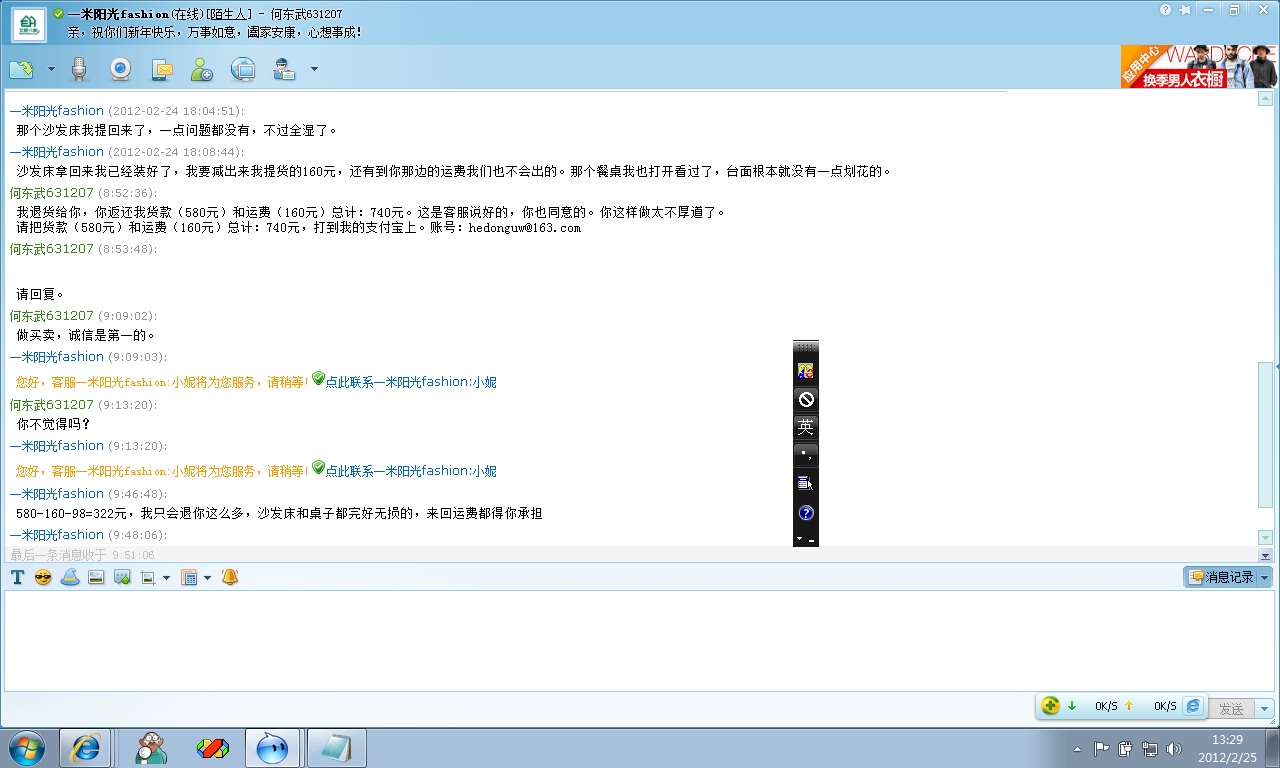The image size is (1280, 768).
Task: Send a message to mobile phone icon
Action: pyautogui.click(x=162, y=69)
